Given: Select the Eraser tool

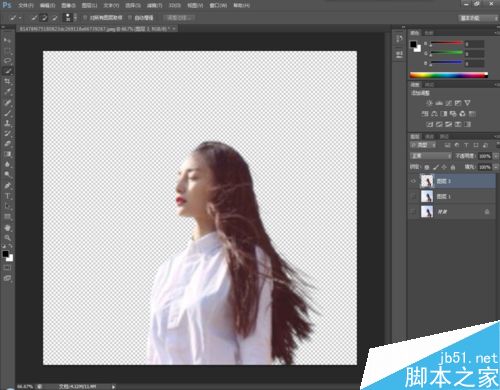Looking at the screenshot, I should click(x=7, y=144).
